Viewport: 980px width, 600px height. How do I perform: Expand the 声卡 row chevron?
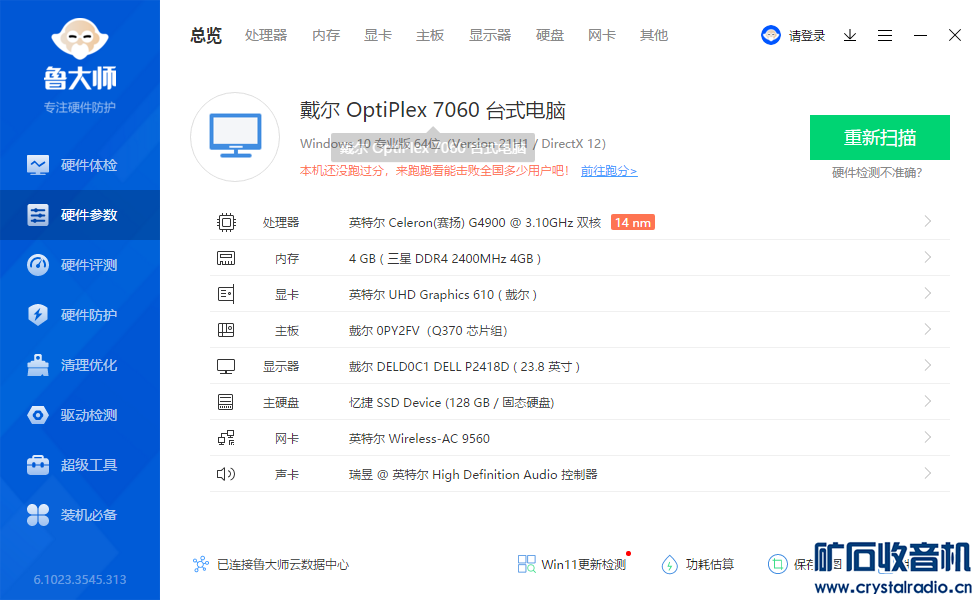tap(928, 473)
